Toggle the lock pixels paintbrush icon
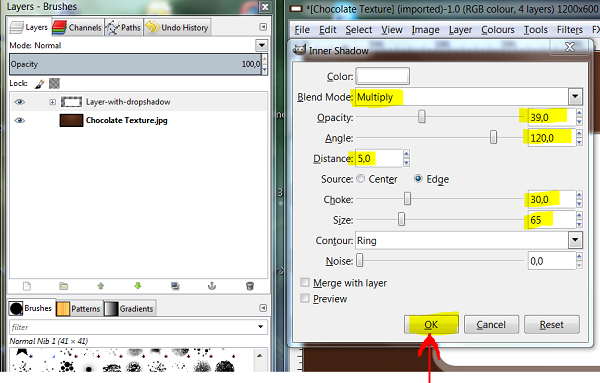Viewport: 600px width, 383px height. [40, 84]
